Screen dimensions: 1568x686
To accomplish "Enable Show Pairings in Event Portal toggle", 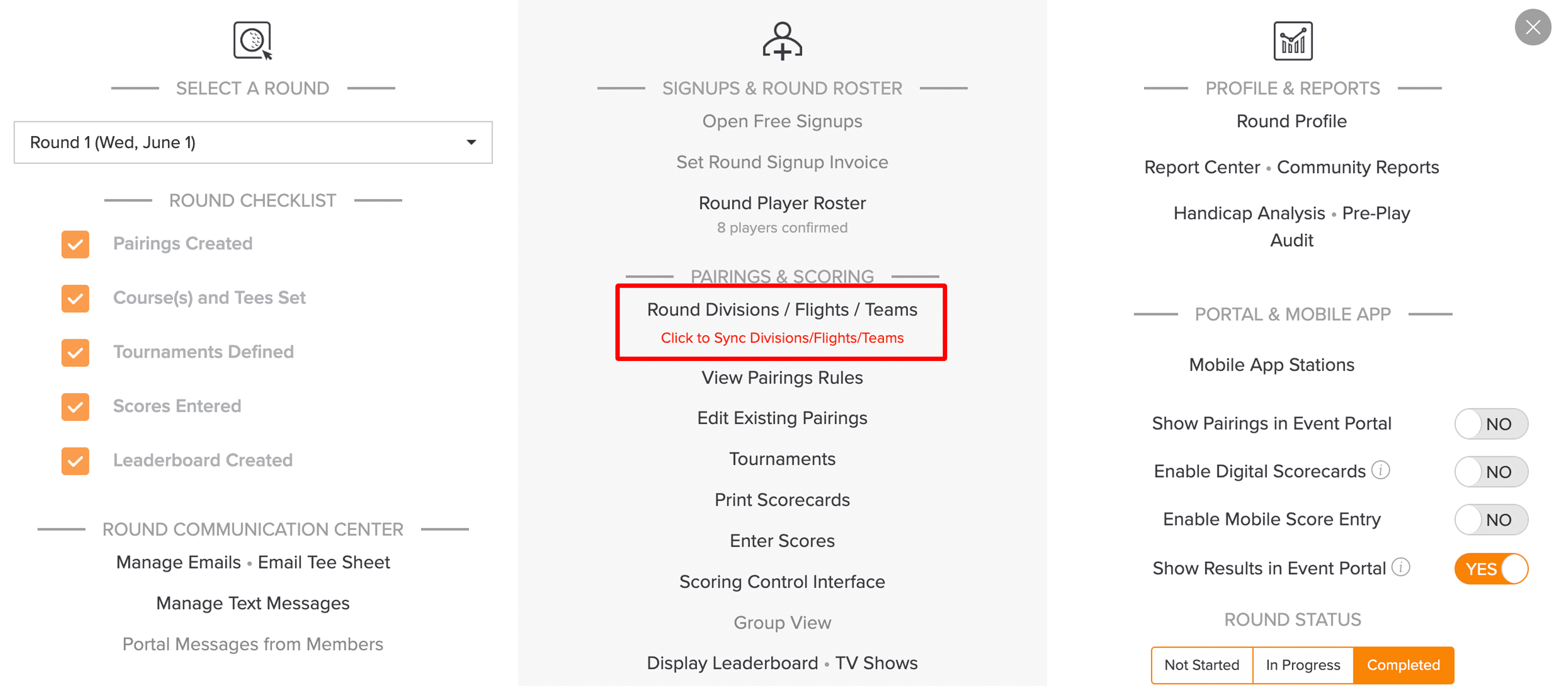I will (1491, 424).
